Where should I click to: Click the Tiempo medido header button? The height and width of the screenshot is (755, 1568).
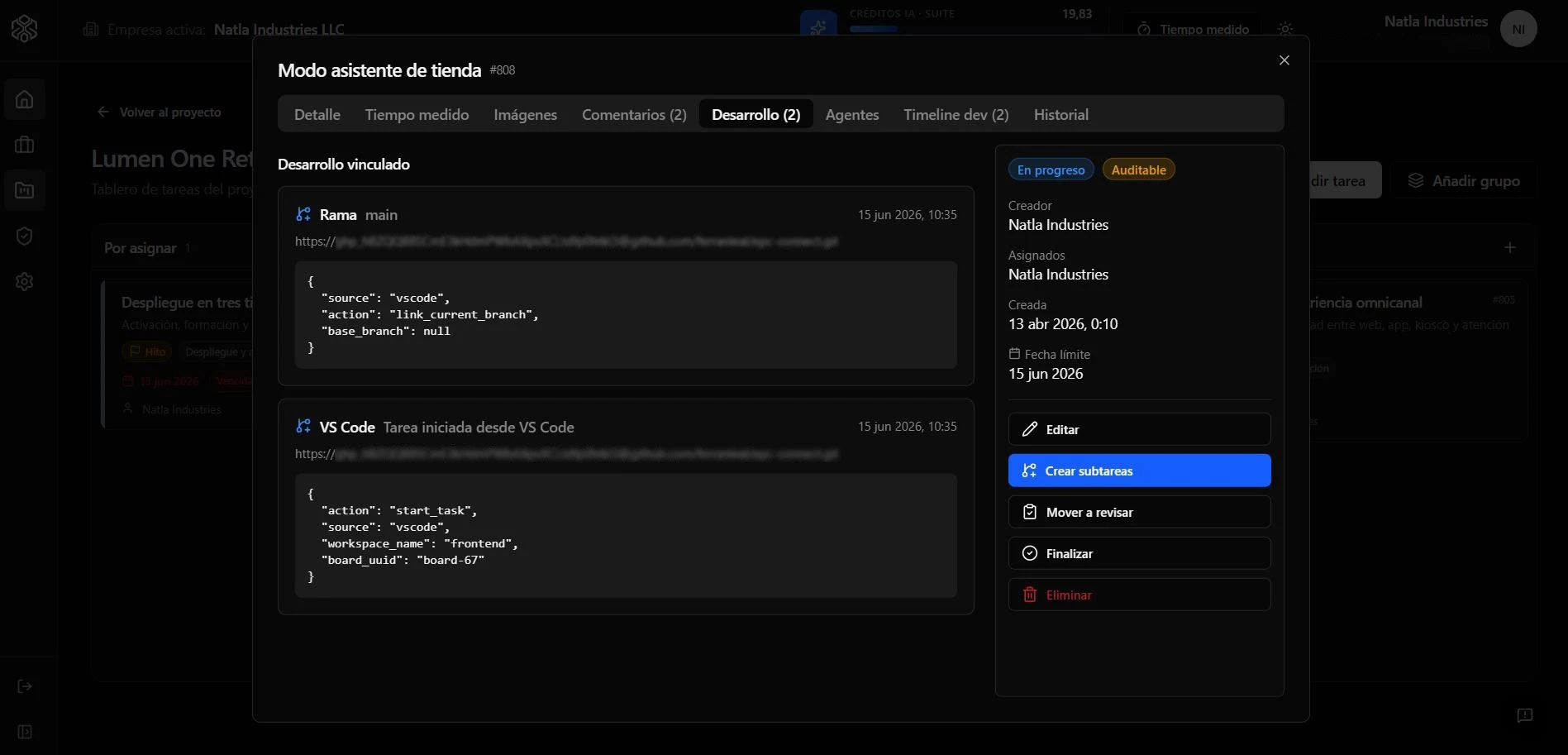click(1193, 29)
